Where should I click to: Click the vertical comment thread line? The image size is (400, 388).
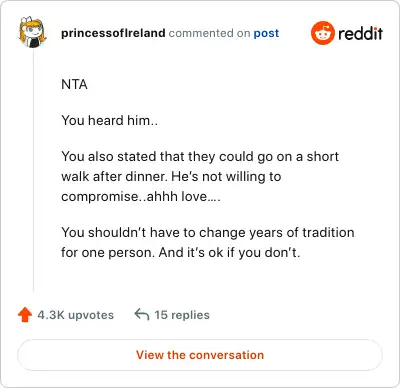(x=33, y=170)
